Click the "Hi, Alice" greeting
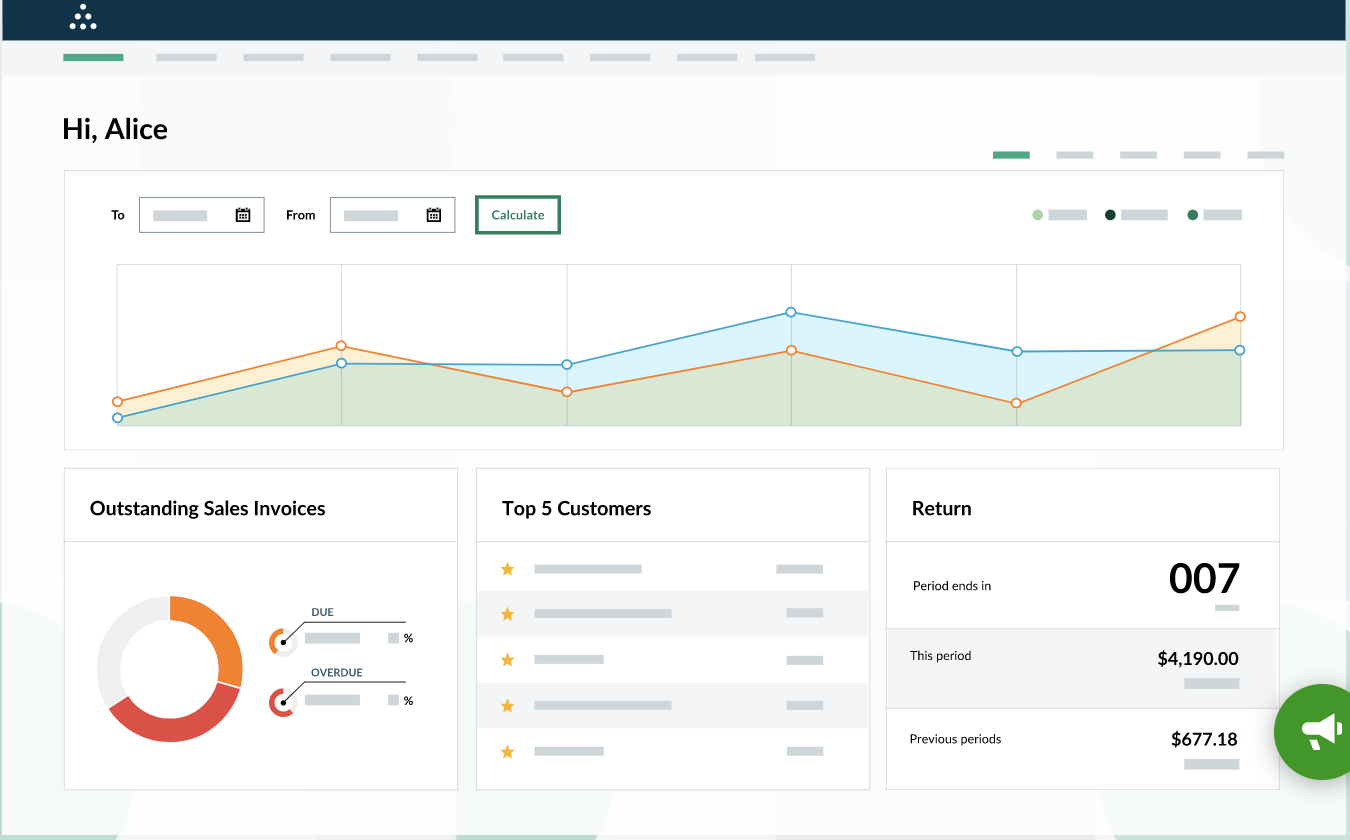Screen dimensions: 1350x840 115,129
